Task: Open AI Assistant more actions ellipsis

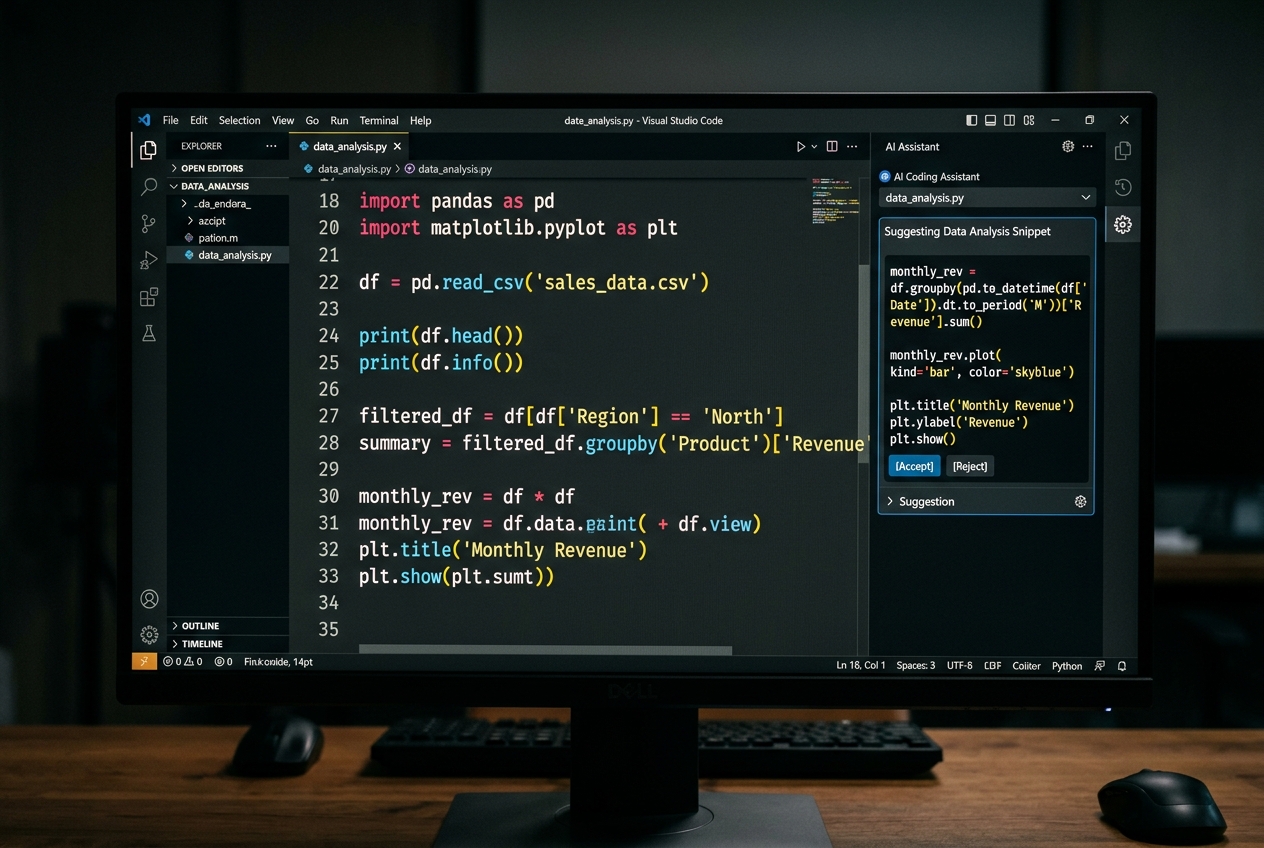Action: click(1089, 146)
